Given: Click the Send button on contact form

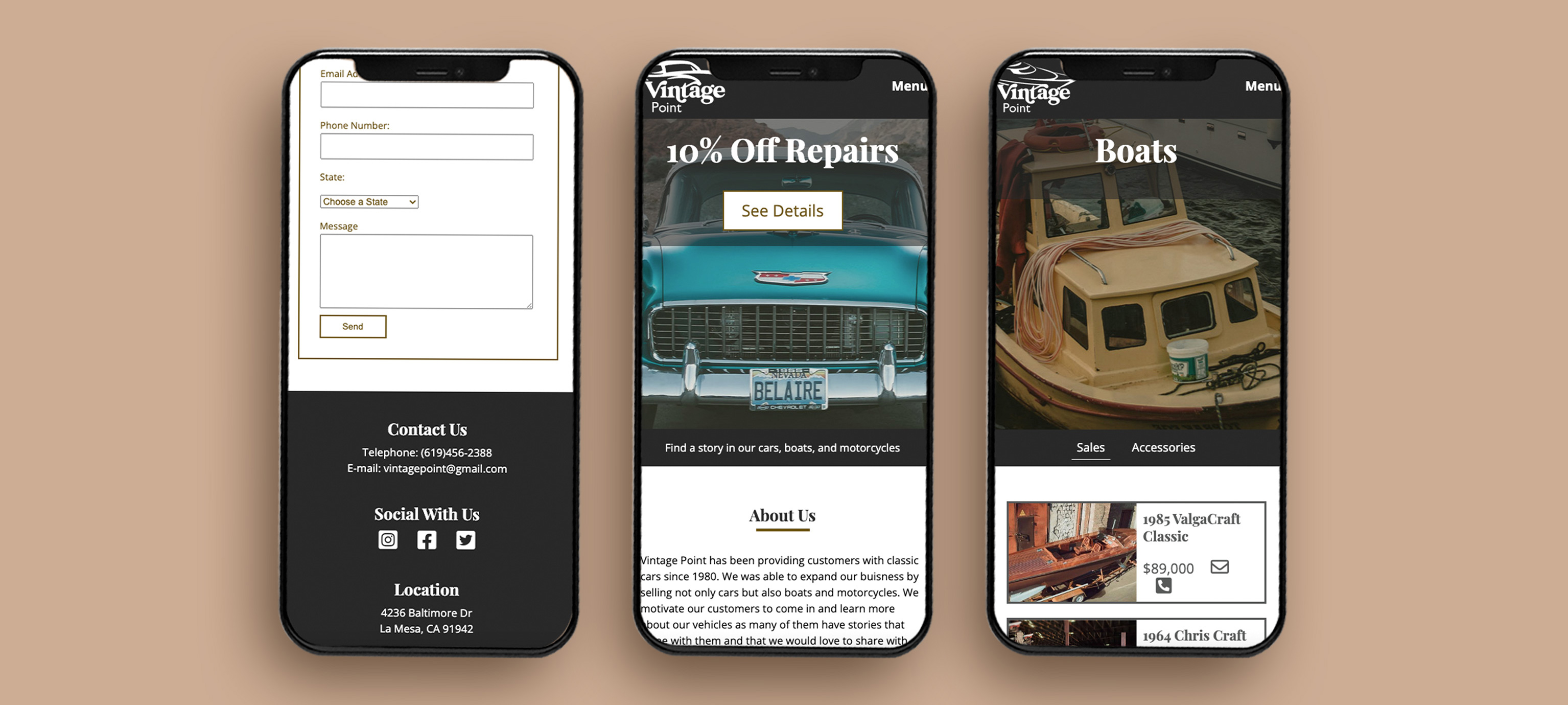Looking at the screenshot, I should coord(352,326).
